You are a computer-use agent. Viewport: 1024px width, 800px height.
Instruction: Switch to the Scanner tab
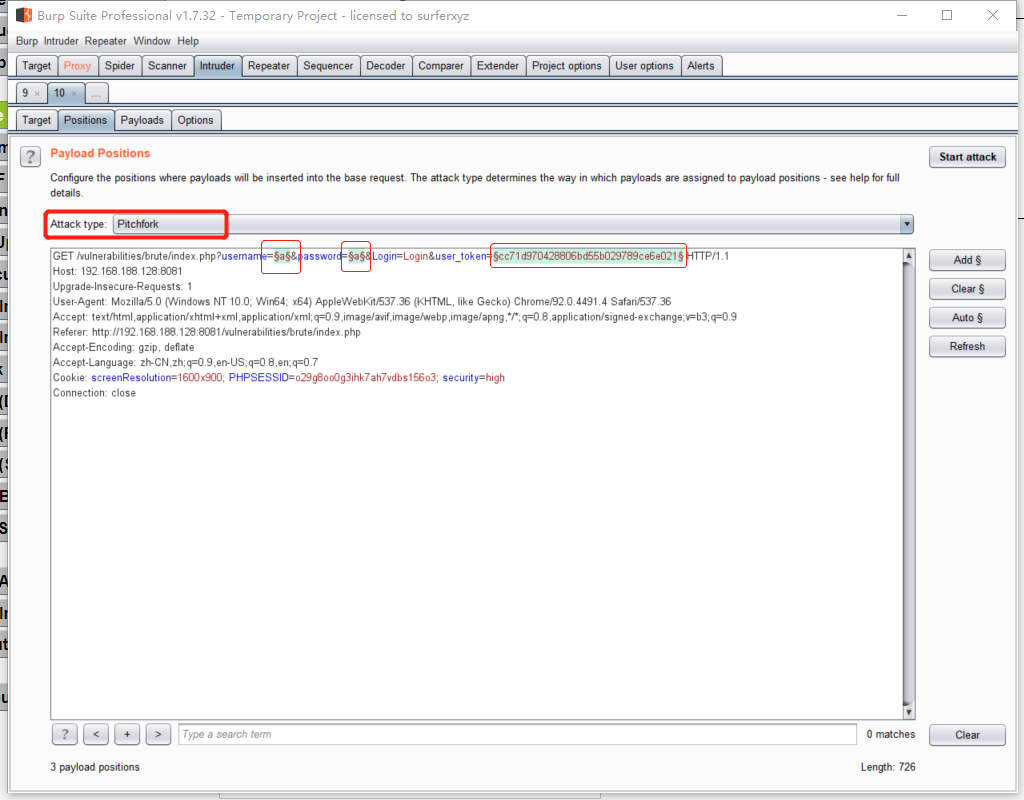click(167, 66)
